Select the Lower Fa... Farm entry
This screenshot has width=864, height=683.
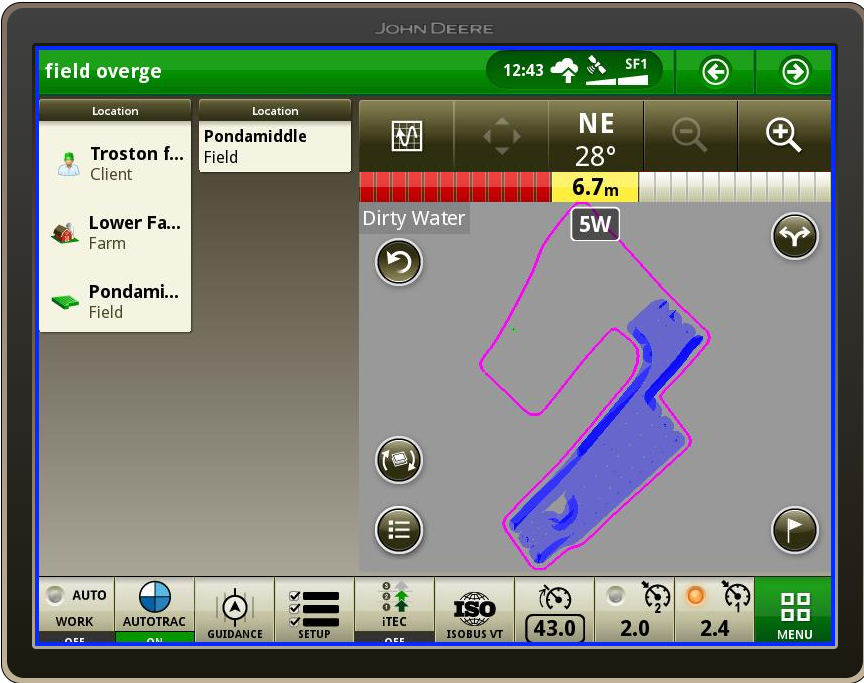click(x=115, y=232)
